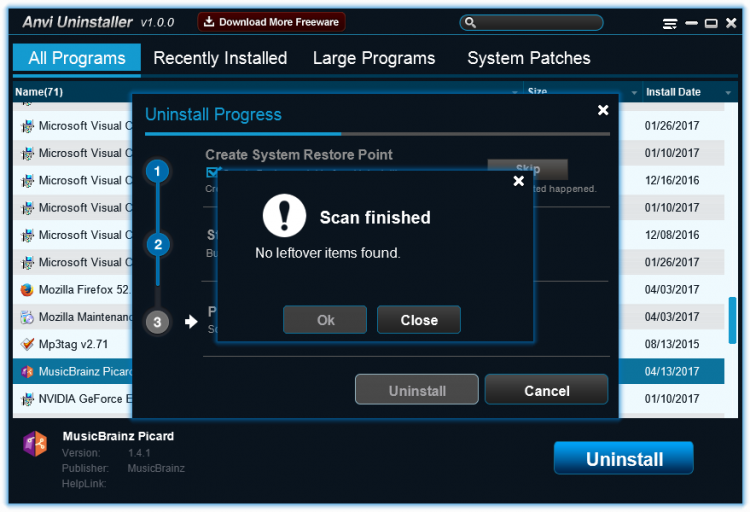This screenshot has width=750, height=512.
Task: Click the program list scrollbar thumb
Action: click(732, 320)
